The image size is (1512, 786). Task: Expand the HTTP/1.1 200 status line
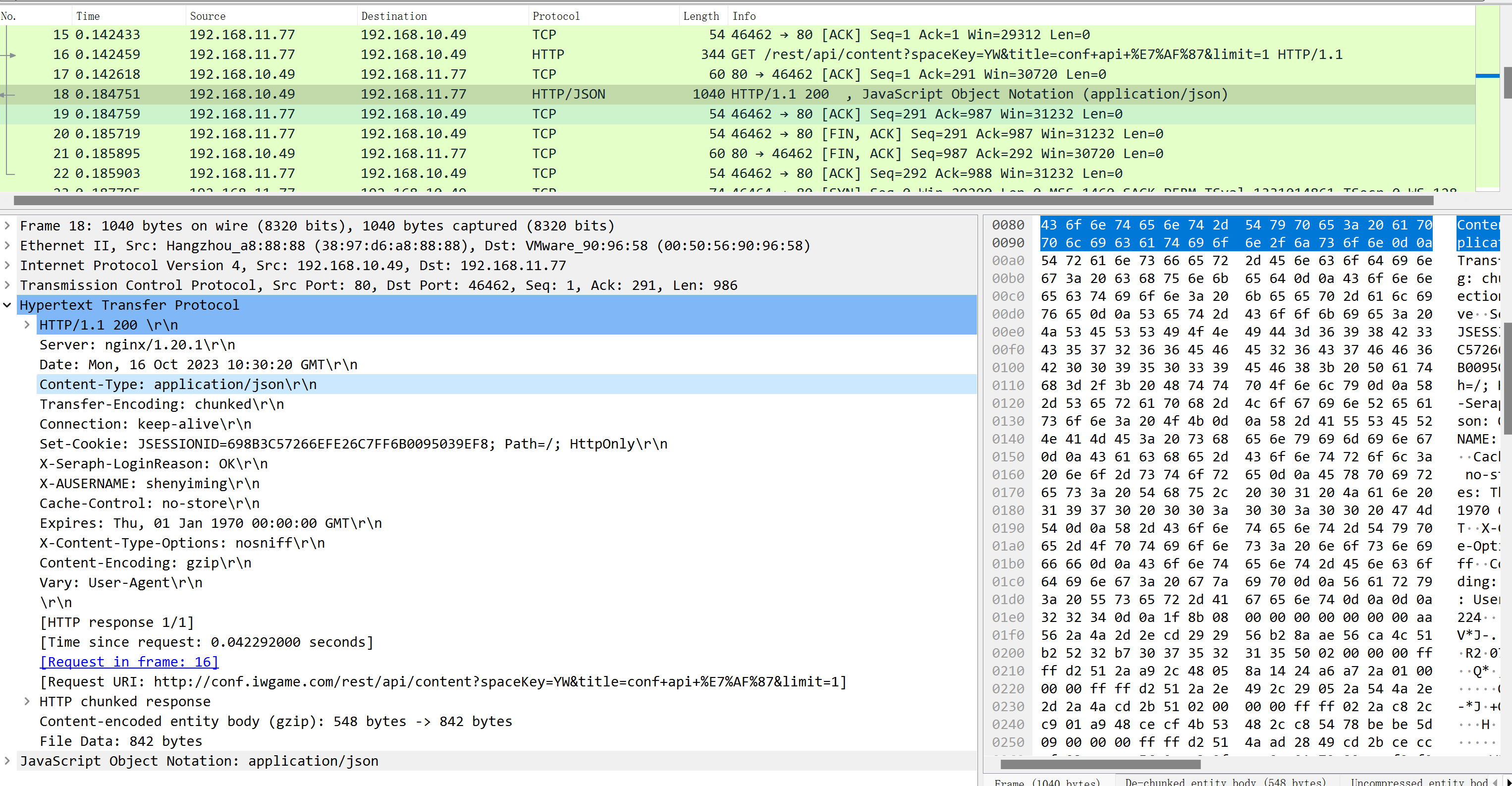click(27, 325)
